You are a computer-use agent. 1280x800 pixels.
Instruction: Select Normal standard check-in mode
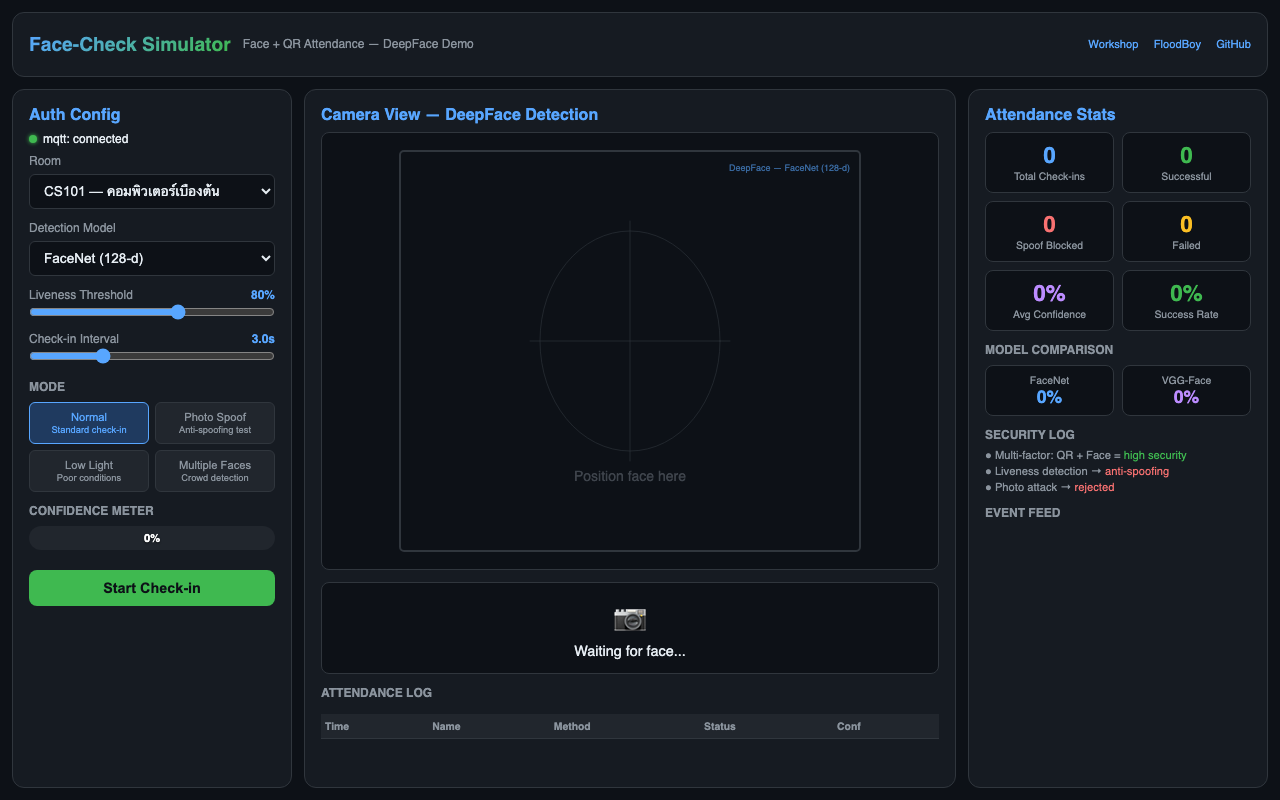pos(89,422)
